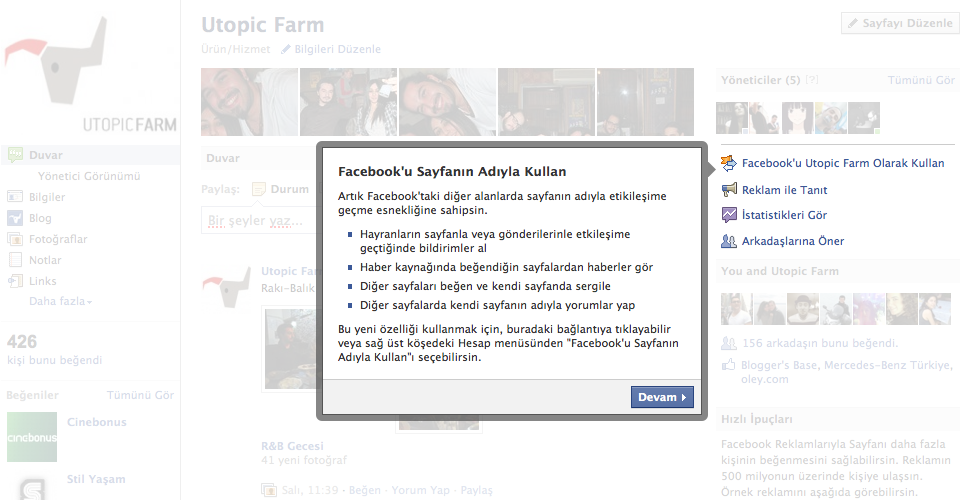Click the Durum status option

(289, 189)
